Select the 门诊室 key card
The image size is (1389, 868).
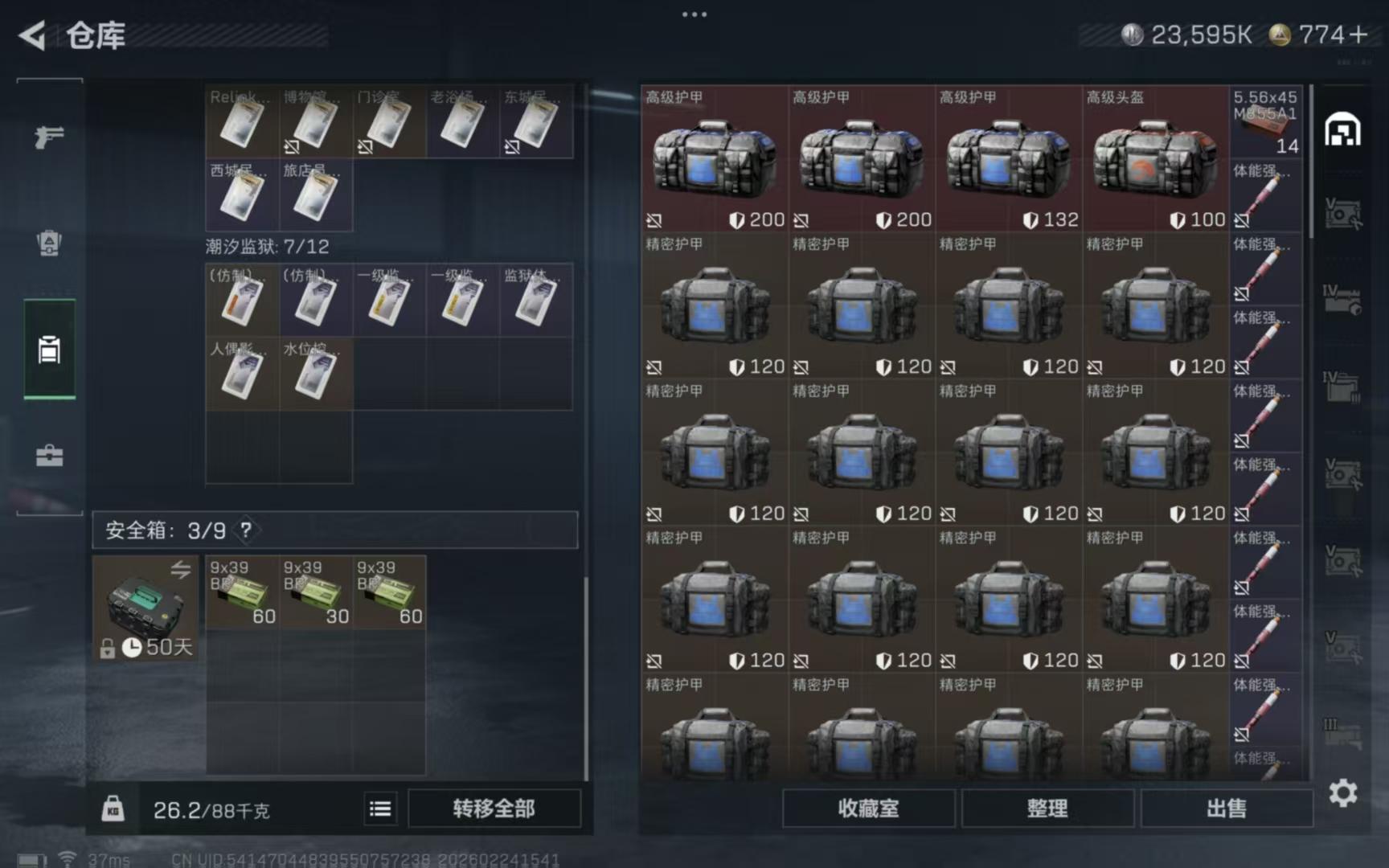(389, 121)
